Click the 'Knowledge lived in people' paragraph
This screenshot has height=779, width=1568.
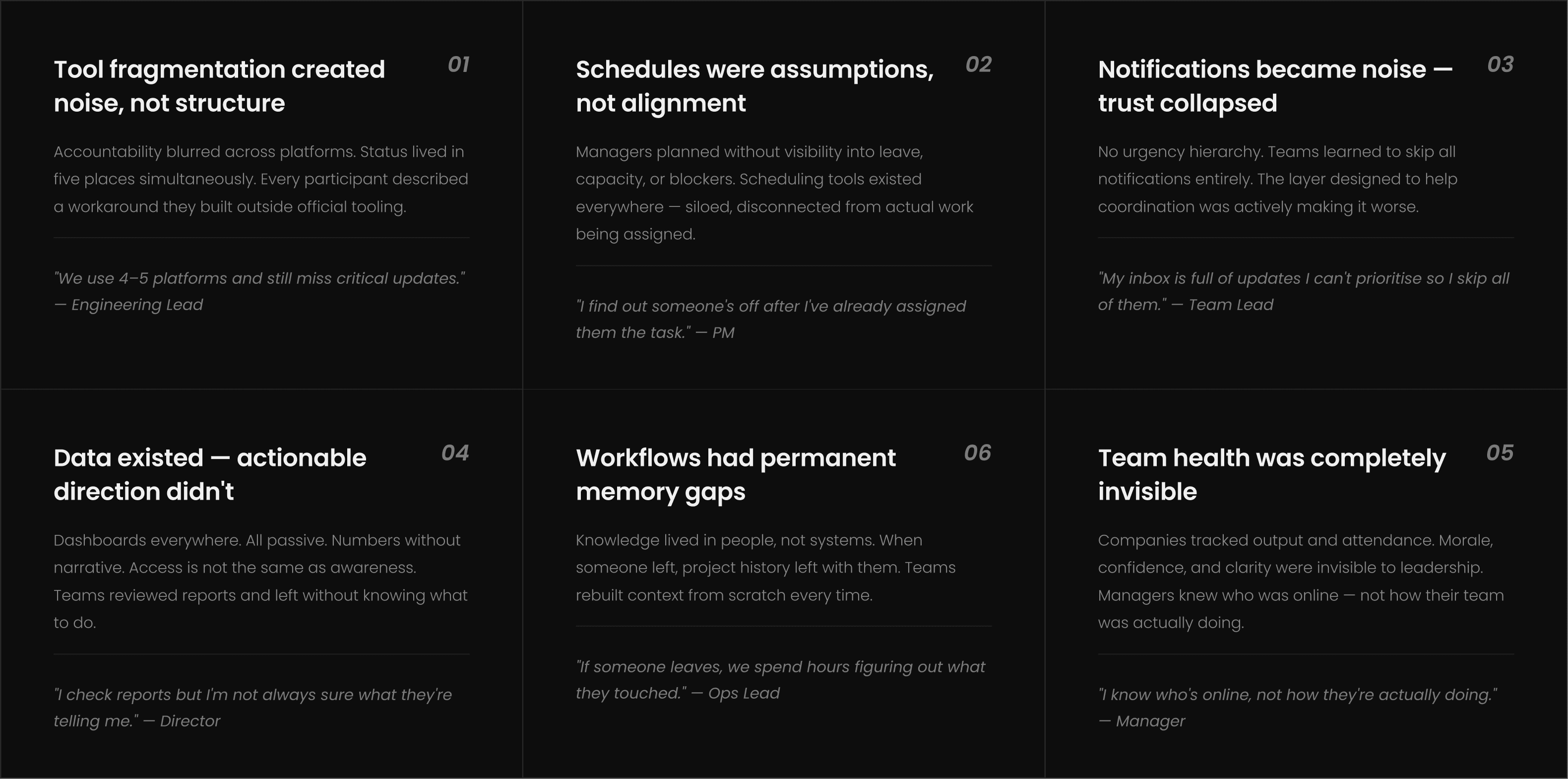766,568
